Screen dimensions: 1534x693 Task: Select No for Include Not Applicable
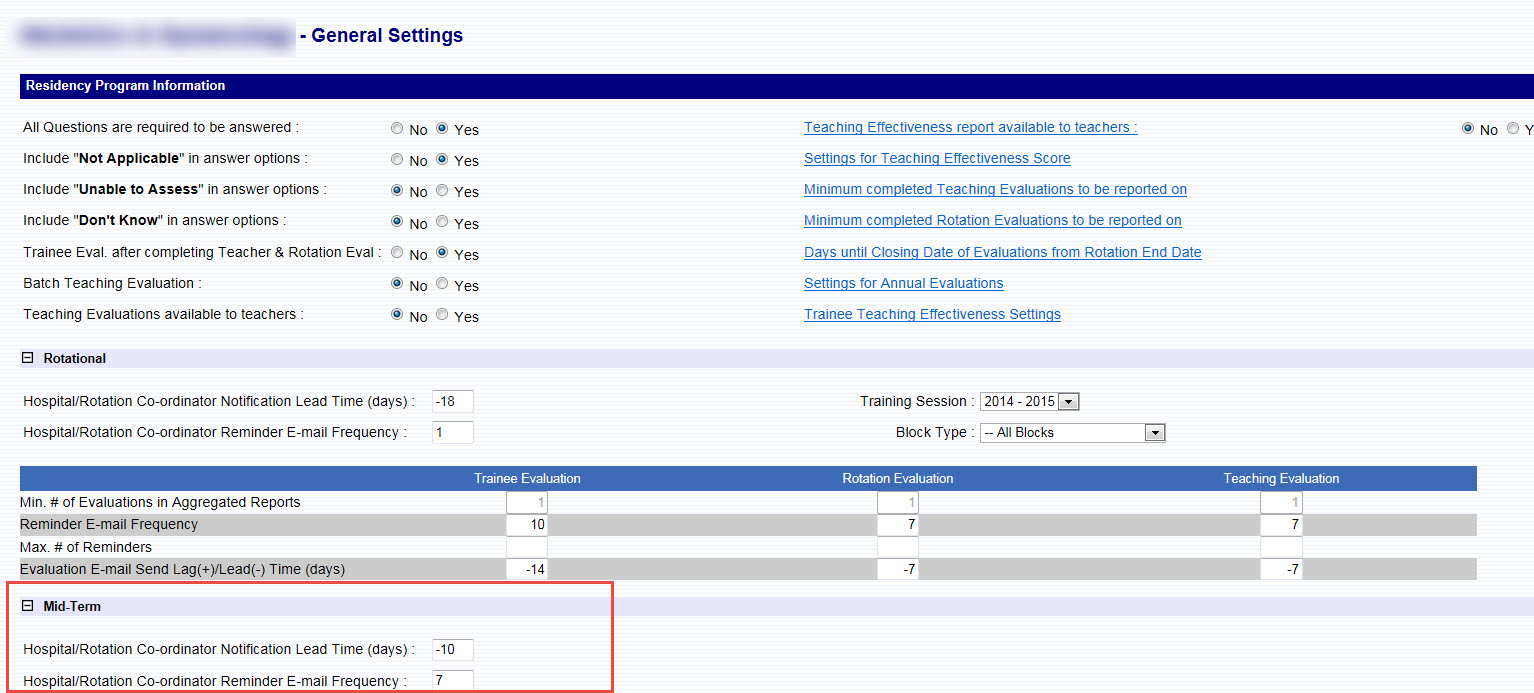(397, 160)
